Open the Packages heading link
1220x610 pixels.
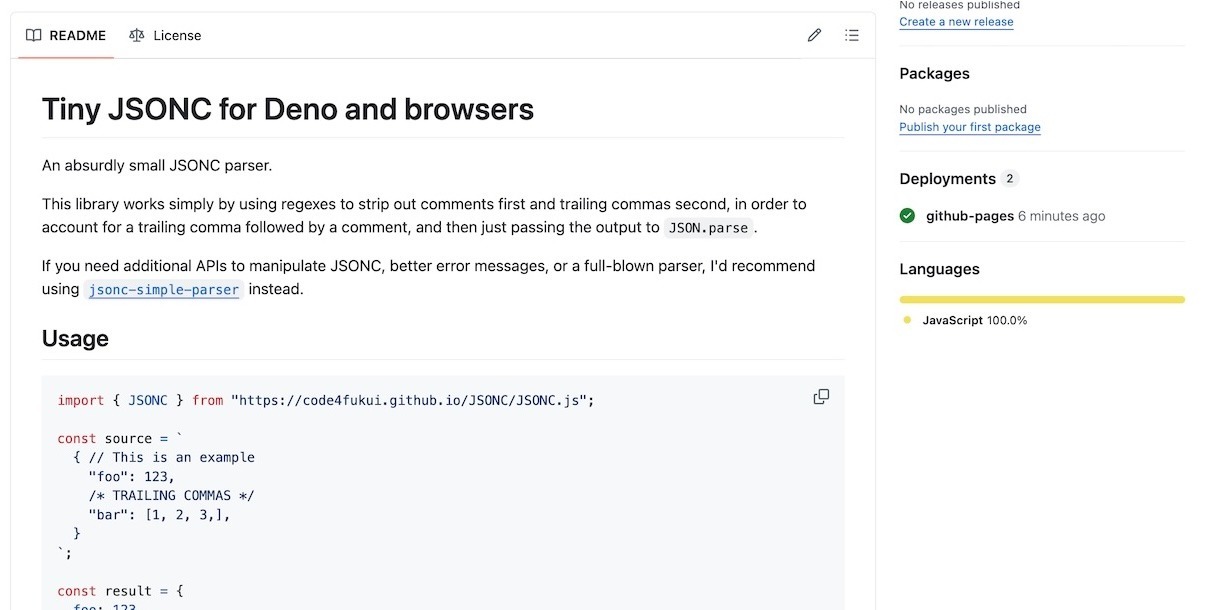934,74
